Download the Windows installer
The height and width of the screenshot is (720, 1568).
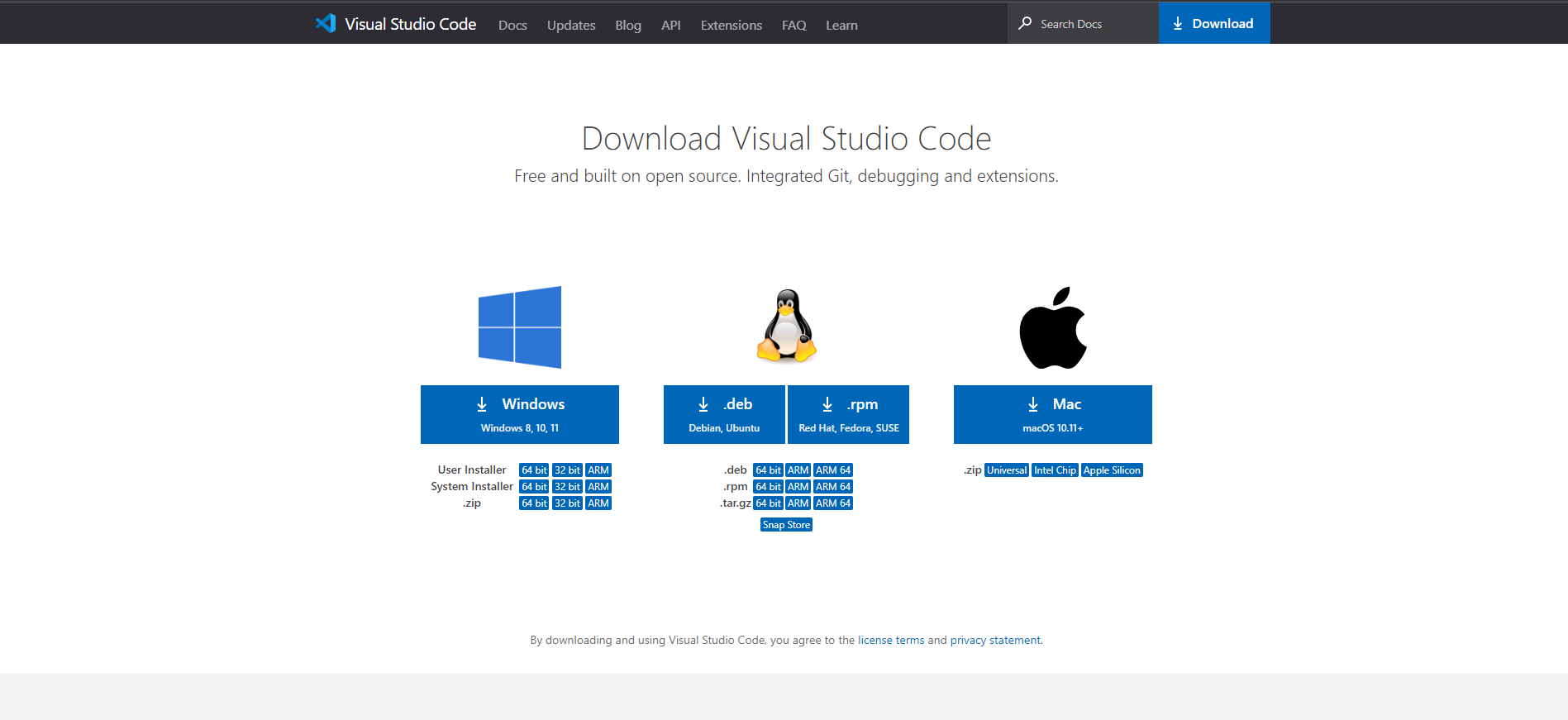(520, 414)
